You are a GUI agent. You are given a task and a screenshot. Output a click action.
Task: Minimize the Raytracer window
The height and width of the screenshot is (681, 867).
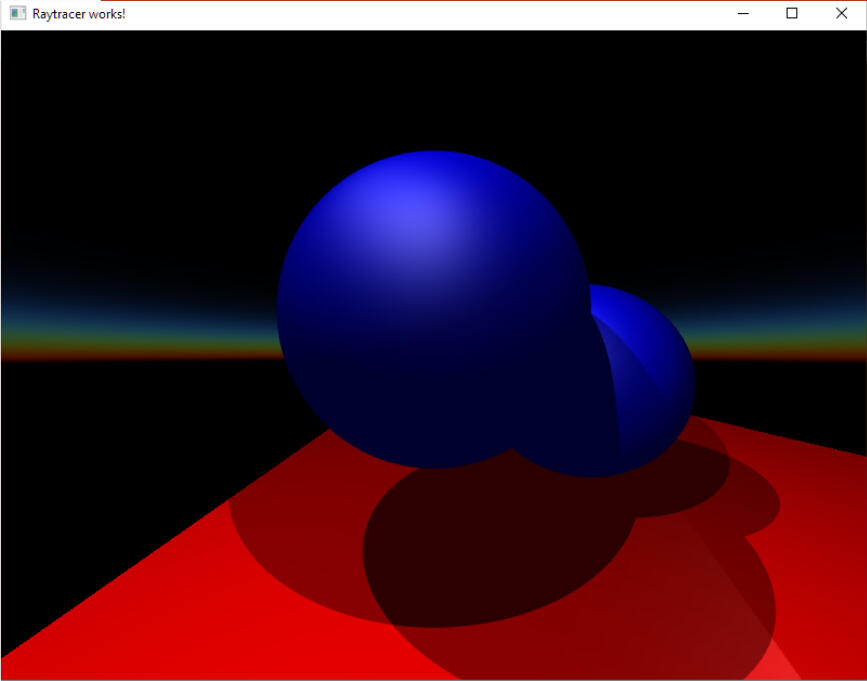742,14
